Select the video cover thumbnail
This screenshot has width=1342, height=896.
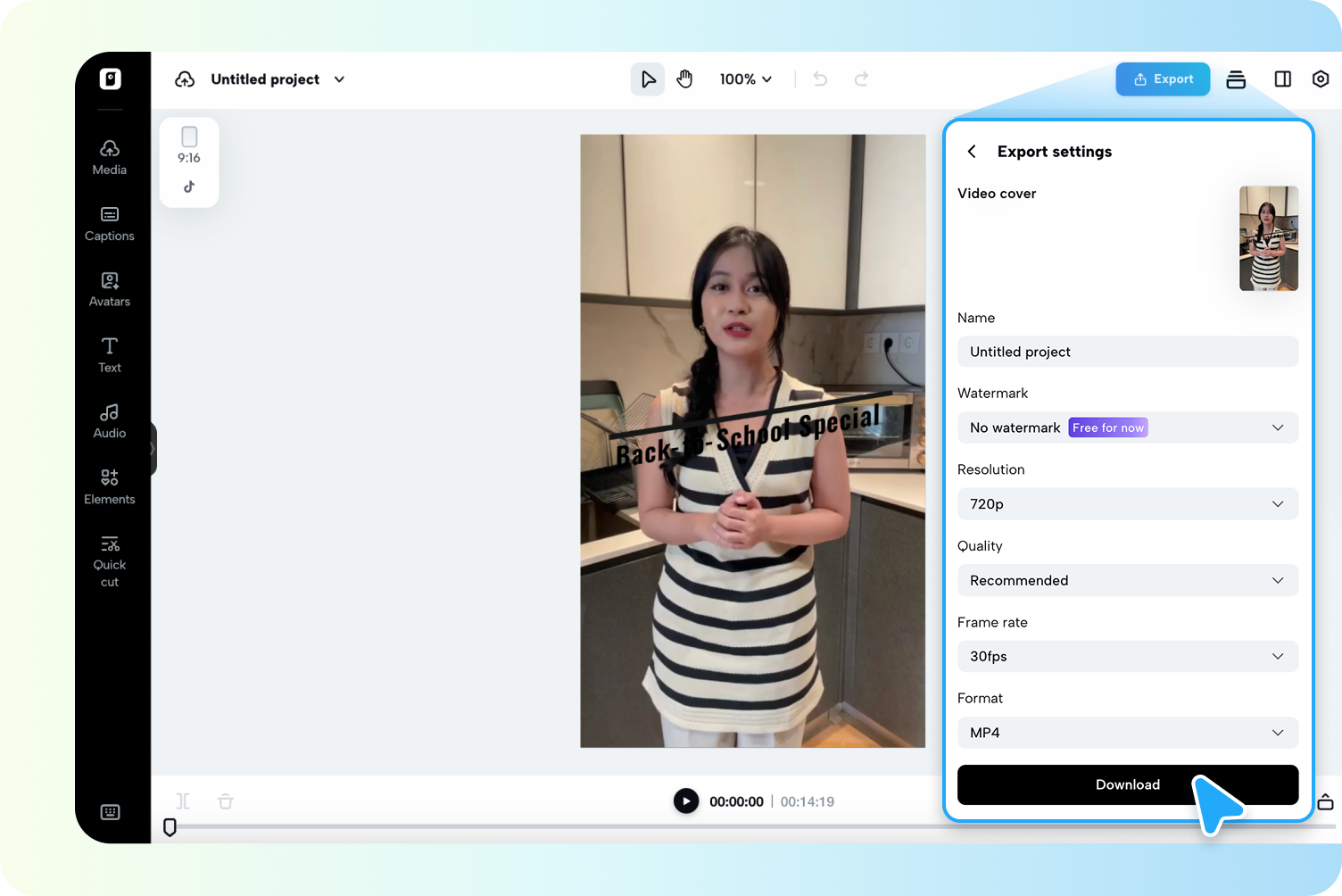(1269, 238)
